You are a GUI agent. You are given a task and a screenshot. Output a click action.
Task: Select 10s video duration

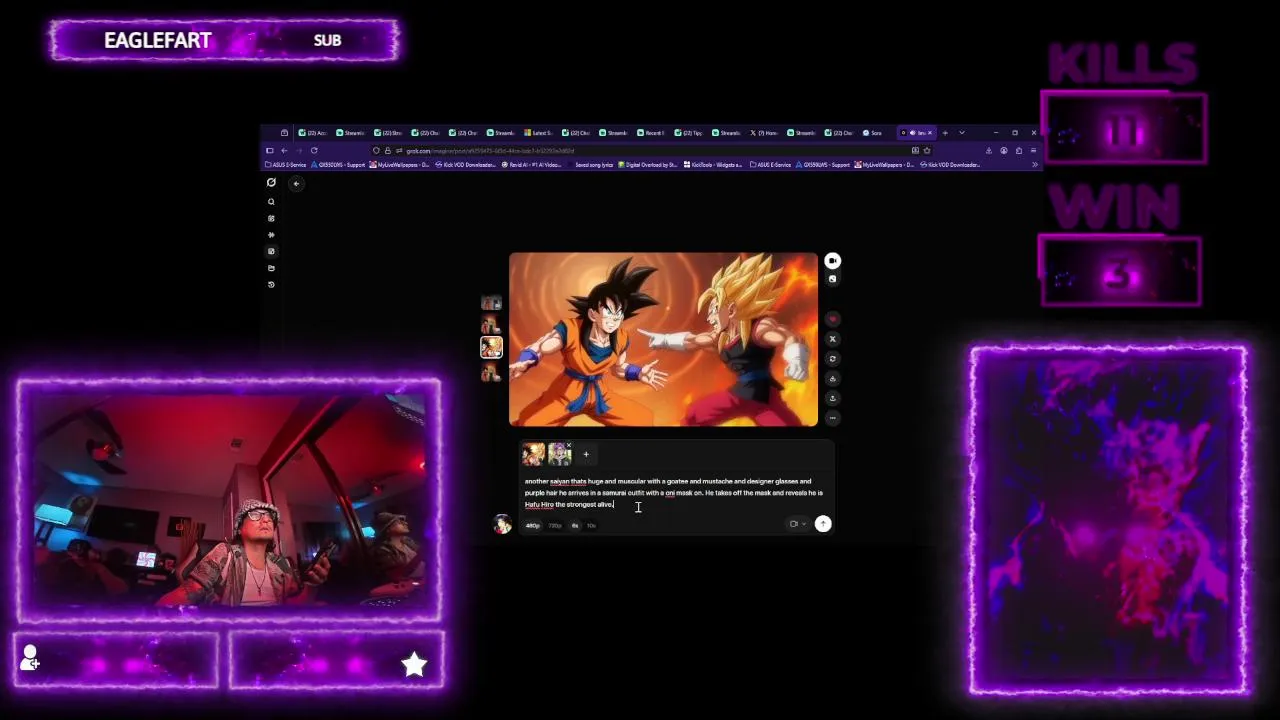coord(591,525)
